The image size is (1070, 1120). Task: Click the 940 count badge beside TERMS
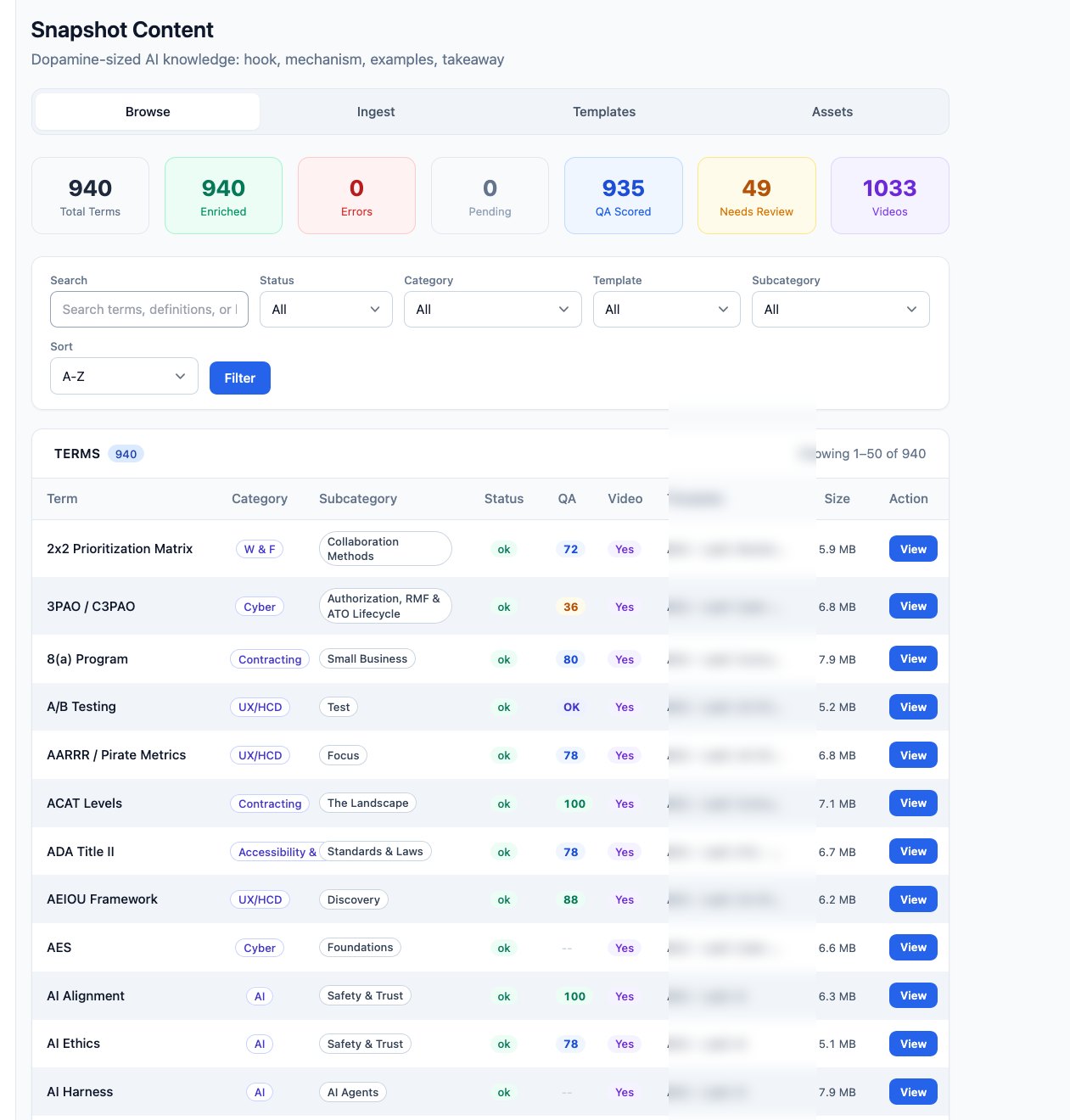click(x=126, y=454)
